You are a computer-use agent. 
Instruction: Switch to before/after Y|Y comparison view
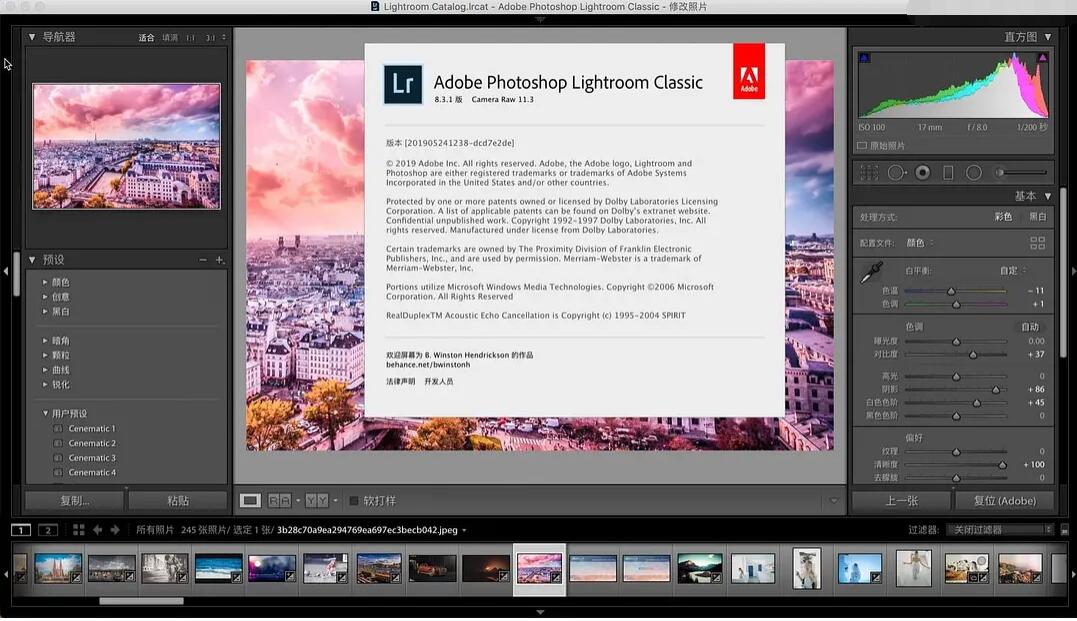point(317,501)
